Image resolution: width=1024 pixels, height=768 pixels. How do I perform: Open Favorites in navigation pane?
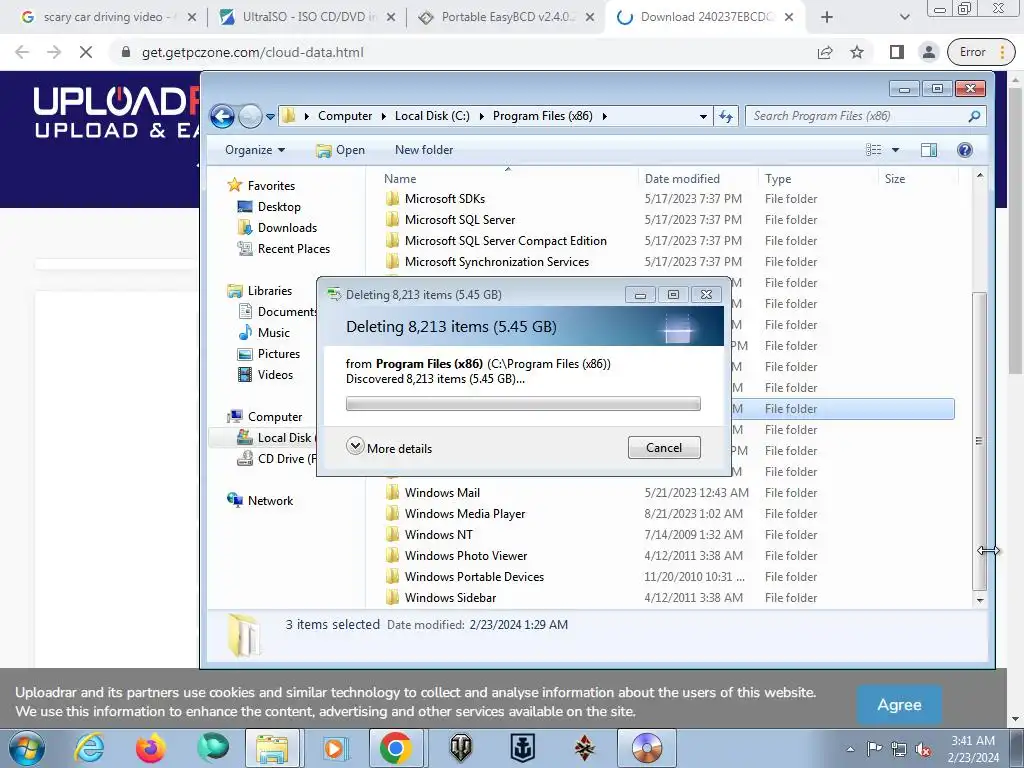coord(271,185)
